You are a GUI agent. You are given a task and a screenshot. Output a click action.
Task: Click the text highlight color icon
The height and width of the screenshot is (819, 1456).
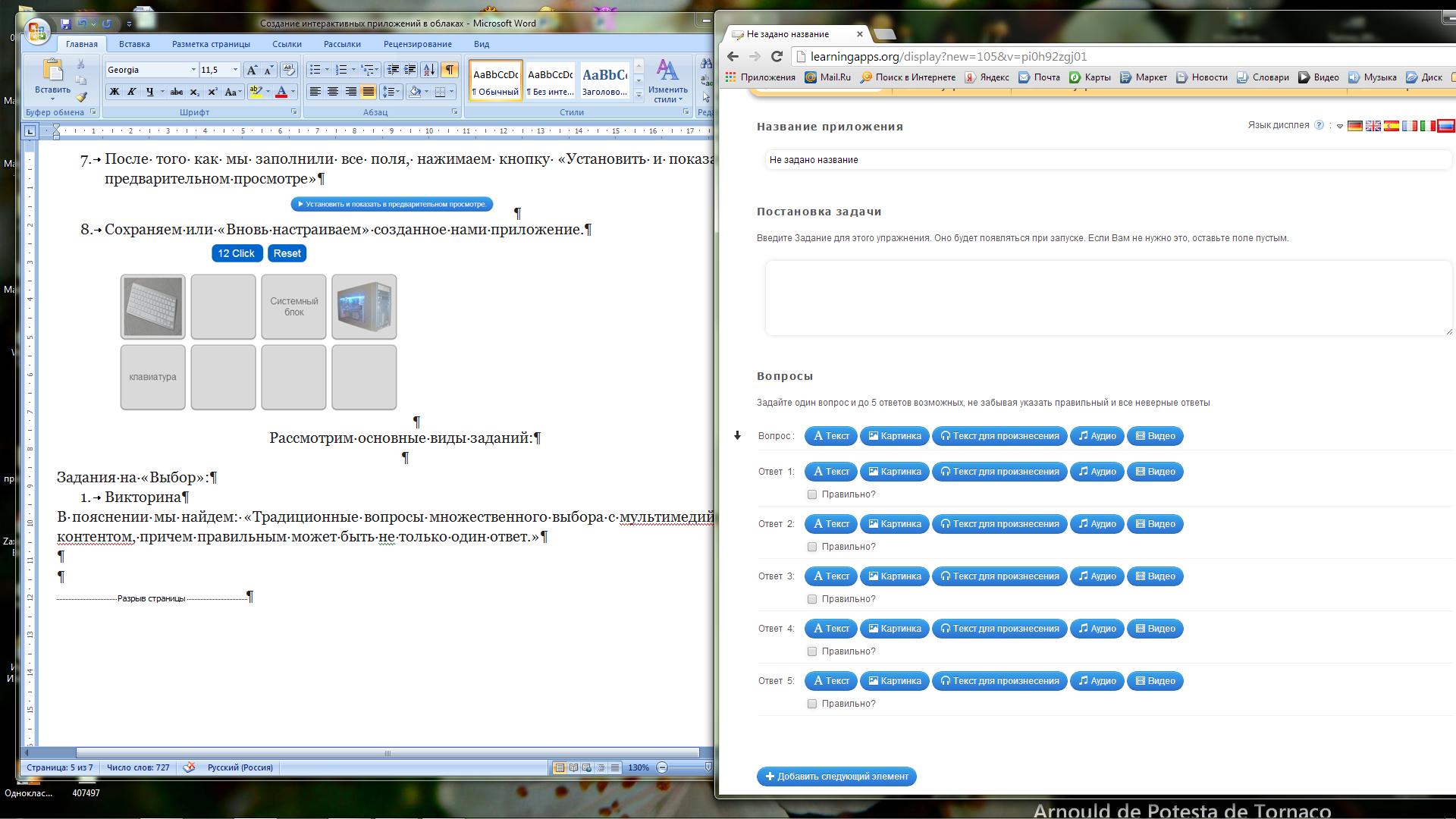pos(251,91)
